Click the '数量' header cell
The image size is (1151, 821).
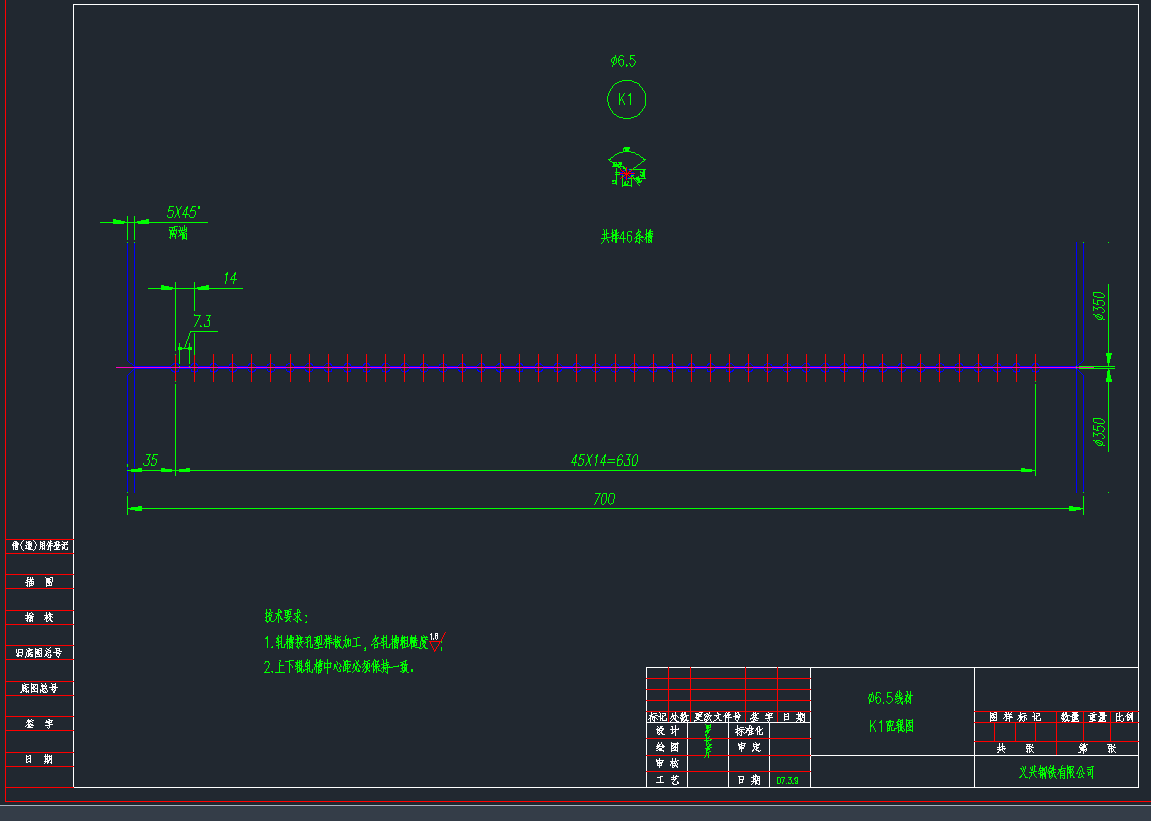pyautogui.click(x=1070, y=717)
